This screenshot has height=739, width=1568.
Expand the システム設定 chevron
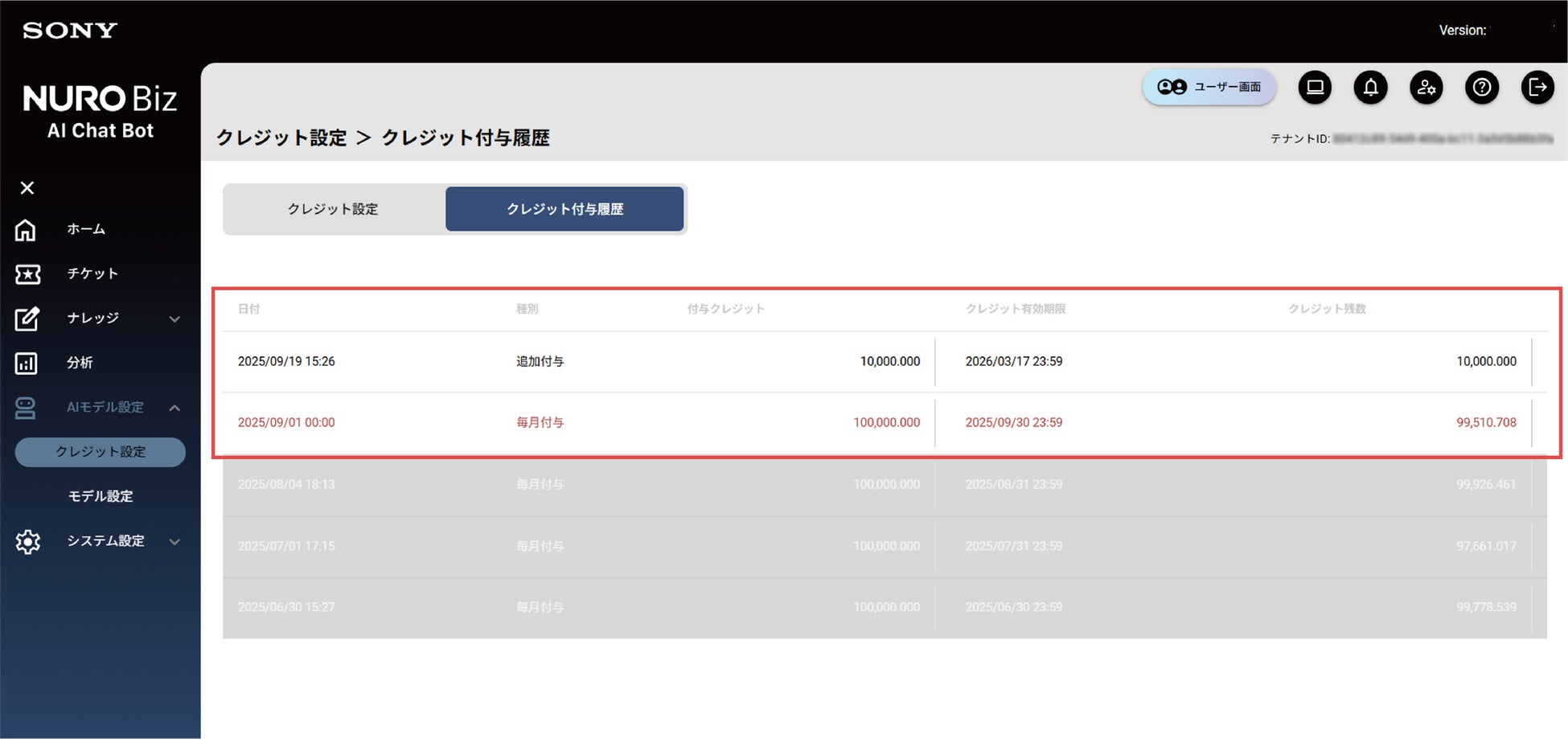174,541
